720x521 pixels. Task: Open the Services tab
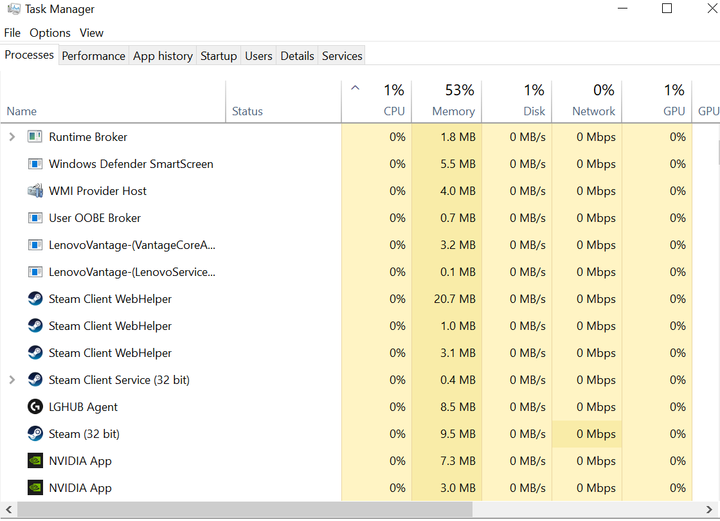coord(342,56)
